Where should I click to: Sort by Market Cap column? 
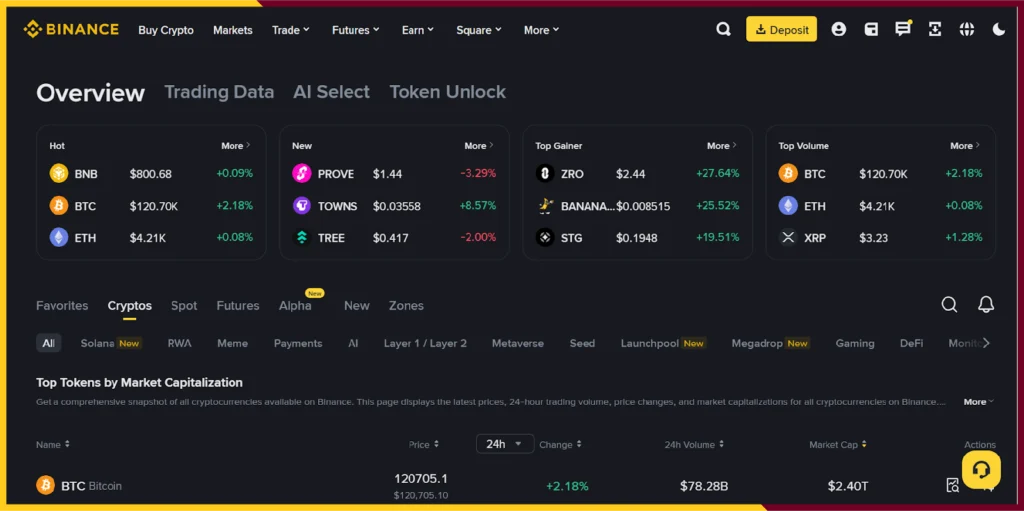click(x=839, y=444)
